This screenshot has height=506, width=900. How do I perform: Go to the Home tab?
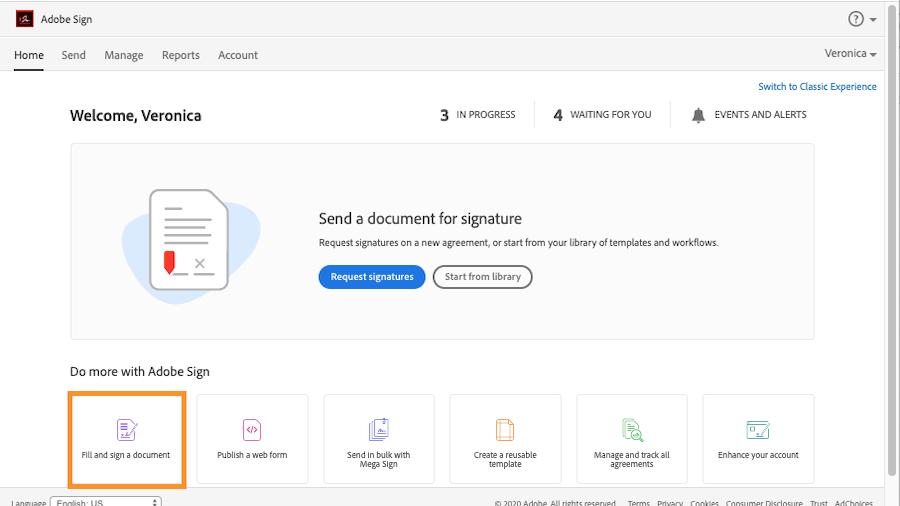click(29, 55)
